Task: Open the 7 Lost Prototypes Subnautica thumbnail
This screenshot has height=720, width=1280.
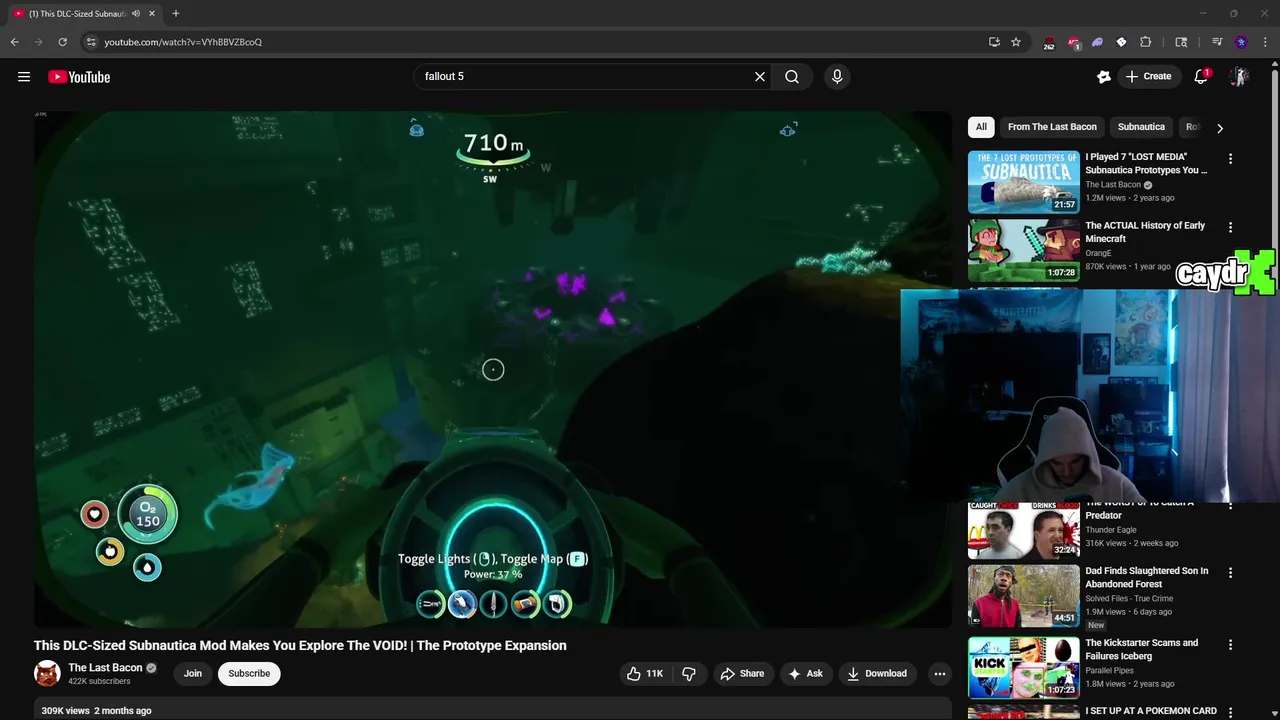Action: (1023, 182)
